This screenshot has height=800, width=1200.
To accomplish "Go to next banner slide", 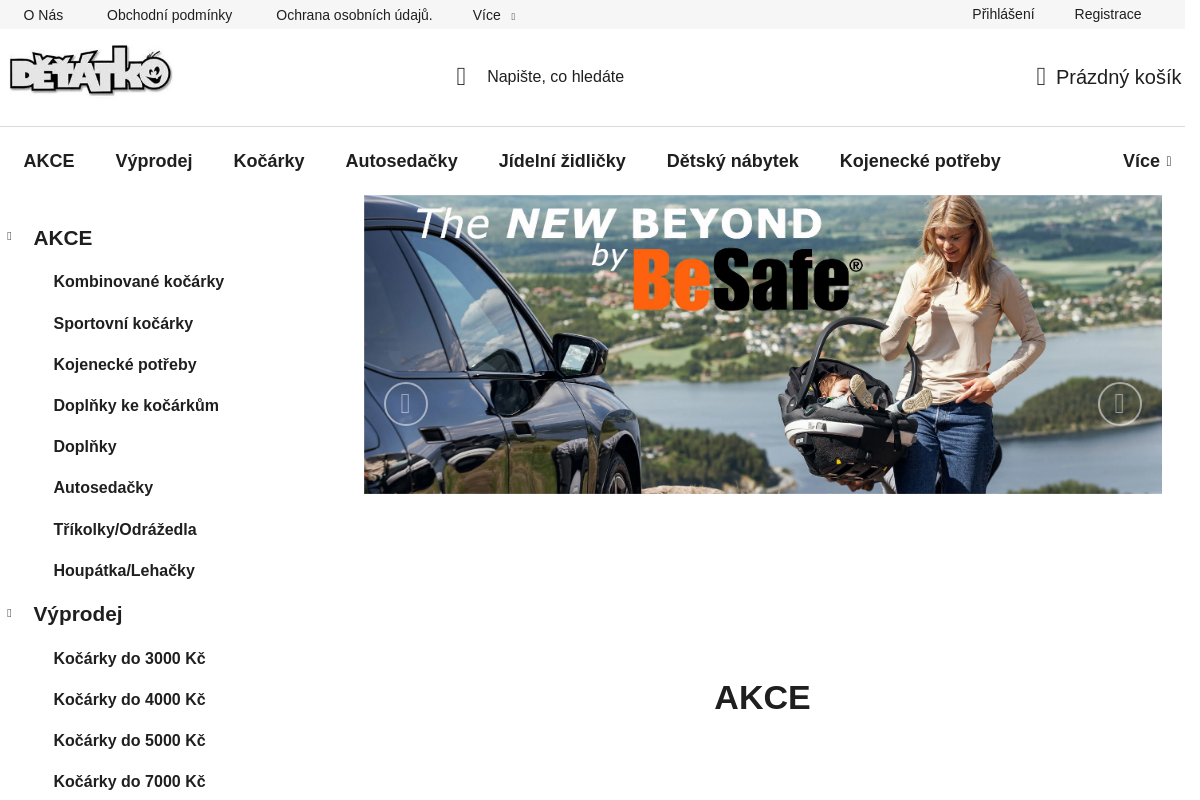I will [1120, 404].
